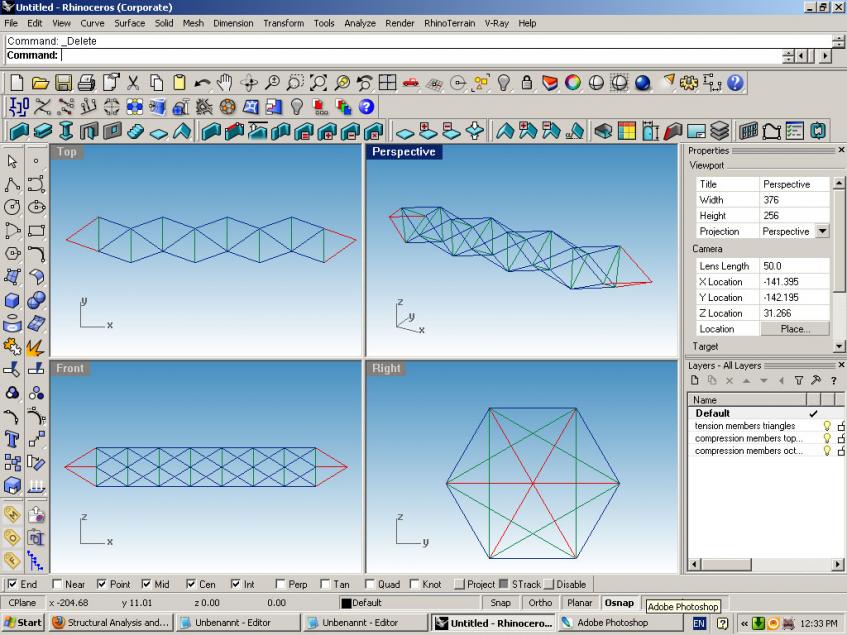Click the four viewports layout icon
Image resolution: width=847 pixels, height=635 pixels.
click(x=387, y=83)
